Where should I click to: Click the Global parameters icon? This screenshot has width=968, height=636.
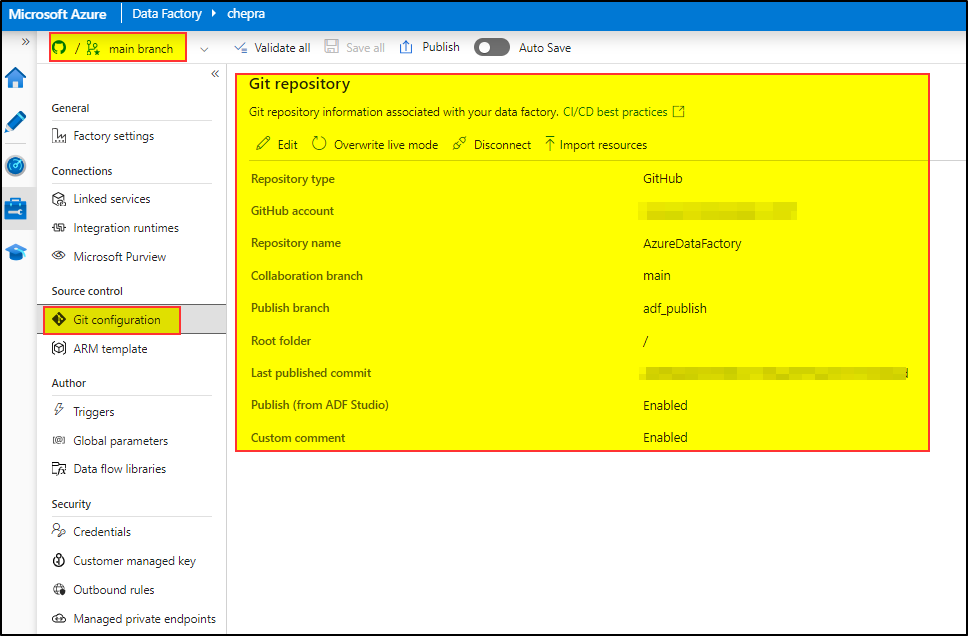[59, 440]
